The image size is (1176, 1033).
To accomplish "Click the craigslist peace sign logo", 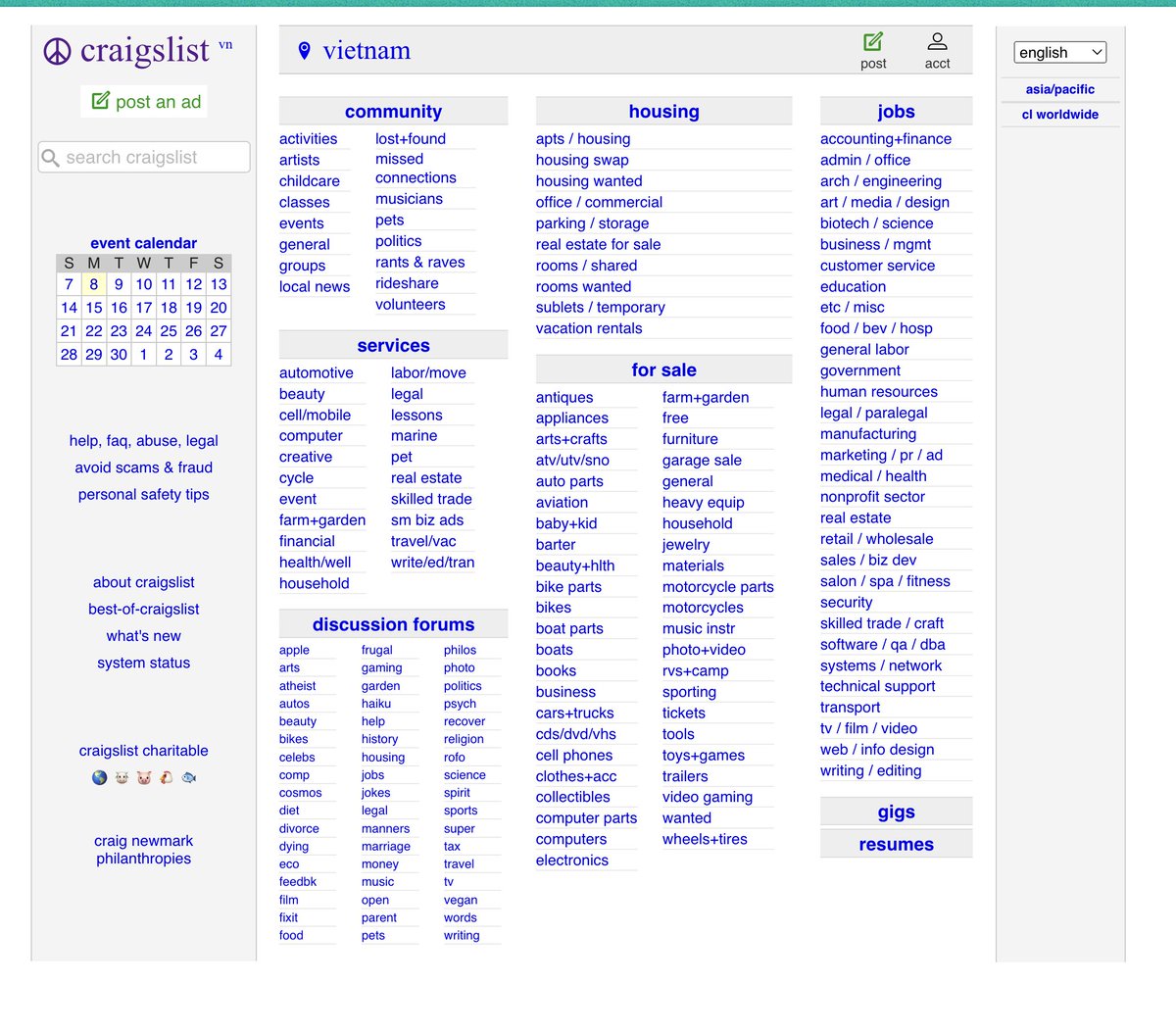I will 58,51.
